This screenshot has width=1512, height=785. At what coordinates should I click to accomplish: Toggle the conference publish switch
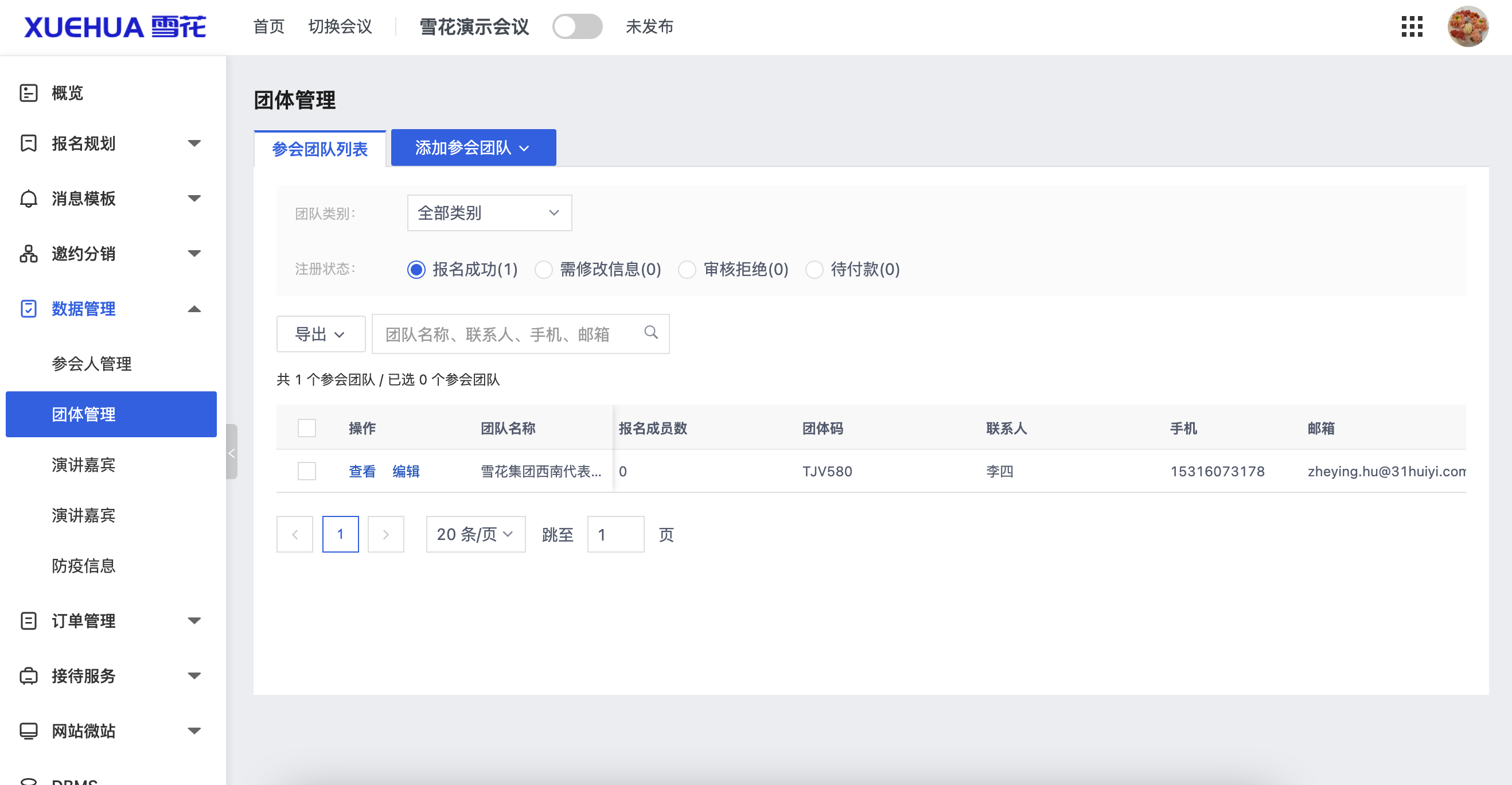(x=578, y=26)
